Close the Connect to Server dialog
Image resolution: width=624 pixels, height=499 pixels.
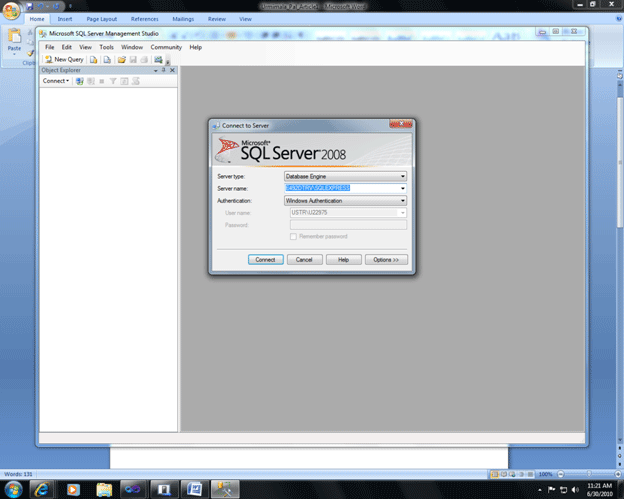401,124
